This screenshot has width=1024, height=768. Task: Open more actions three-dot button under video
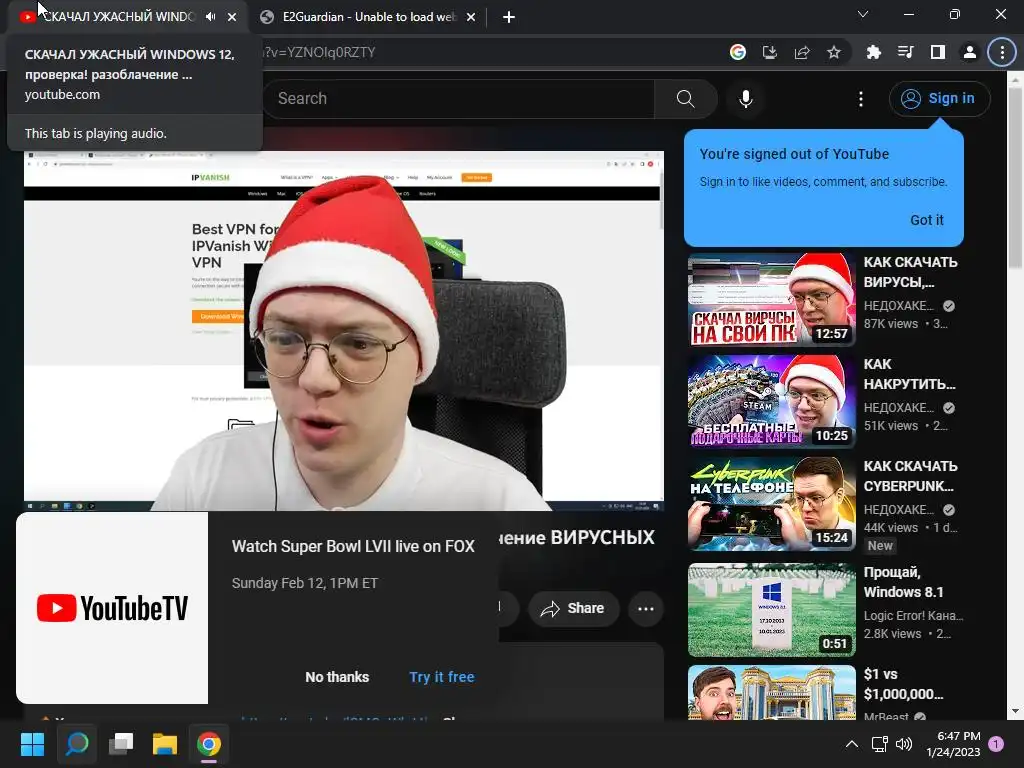point(646,609)
